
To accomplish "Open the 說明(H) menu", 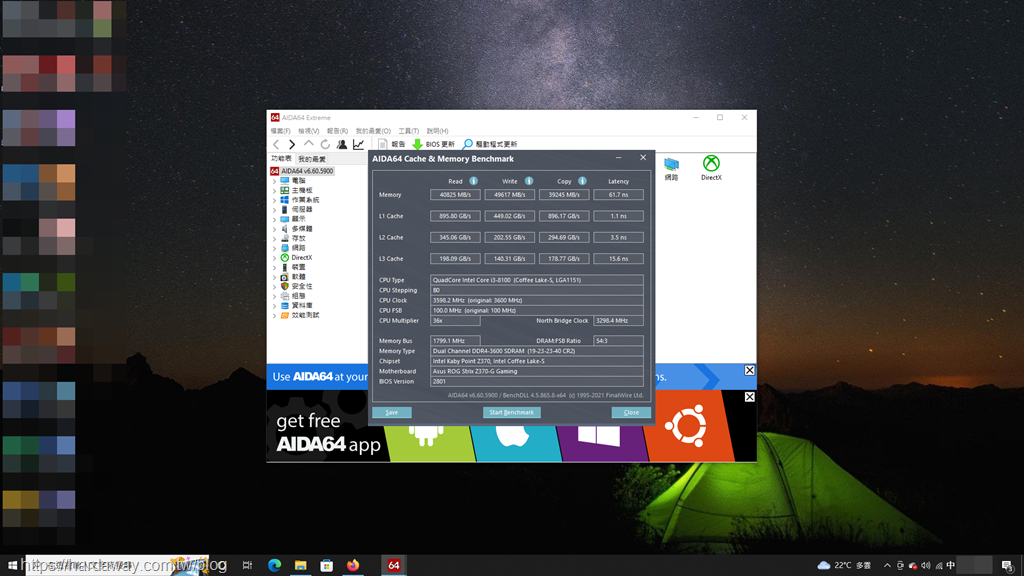I will [438, 131].
